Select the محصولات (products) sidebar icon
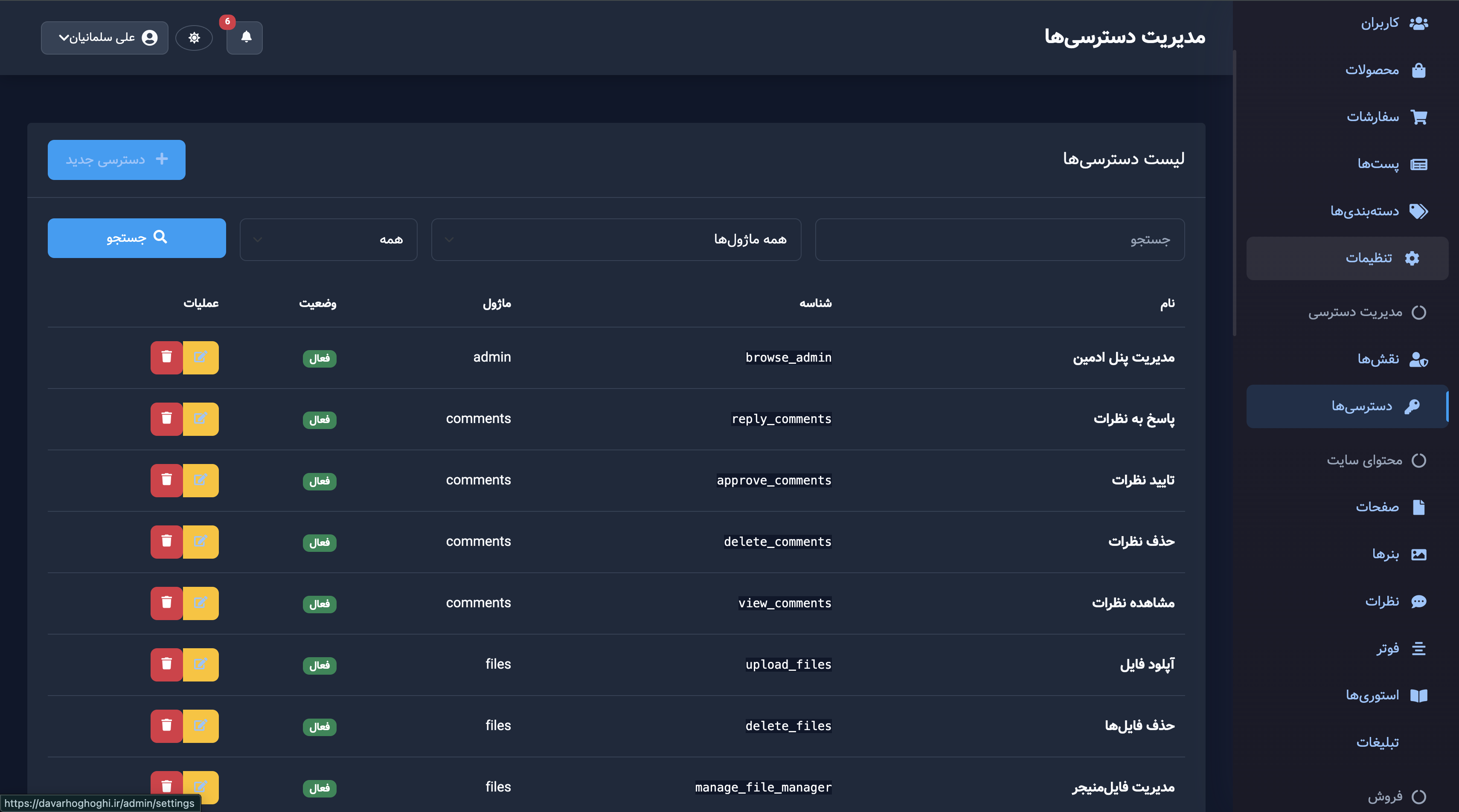The height and width of the screenshot is (812, 1459). pos(1419,69)
